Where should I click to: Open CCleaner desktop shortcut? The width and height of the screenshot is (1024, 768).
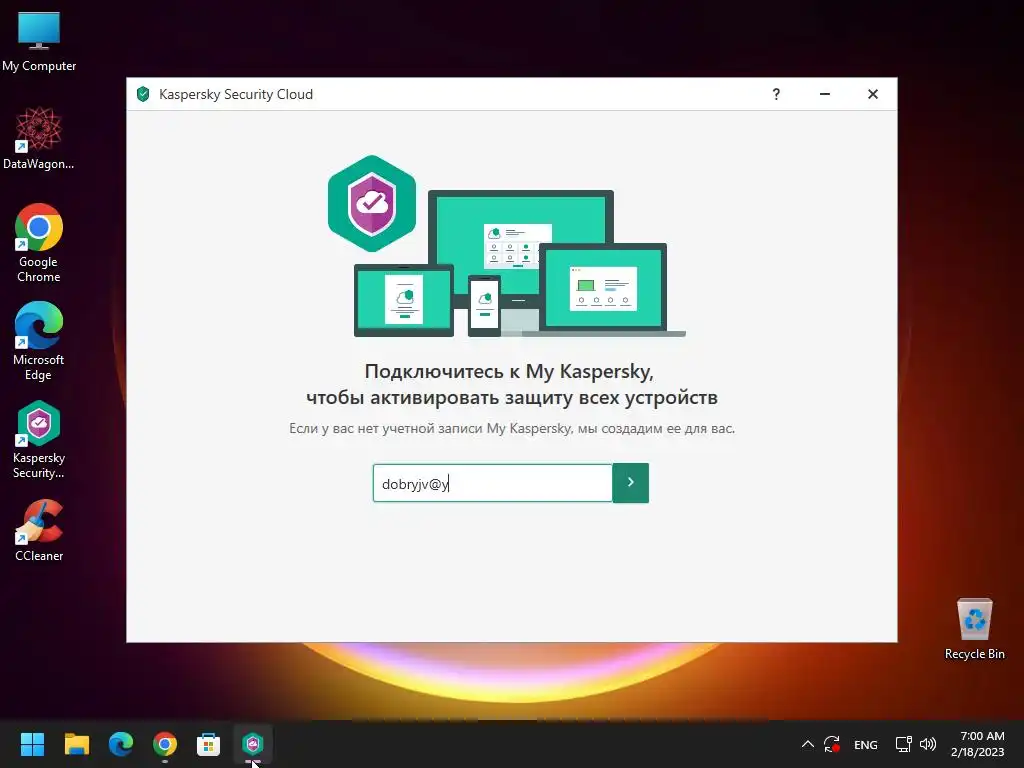point(39,530)
